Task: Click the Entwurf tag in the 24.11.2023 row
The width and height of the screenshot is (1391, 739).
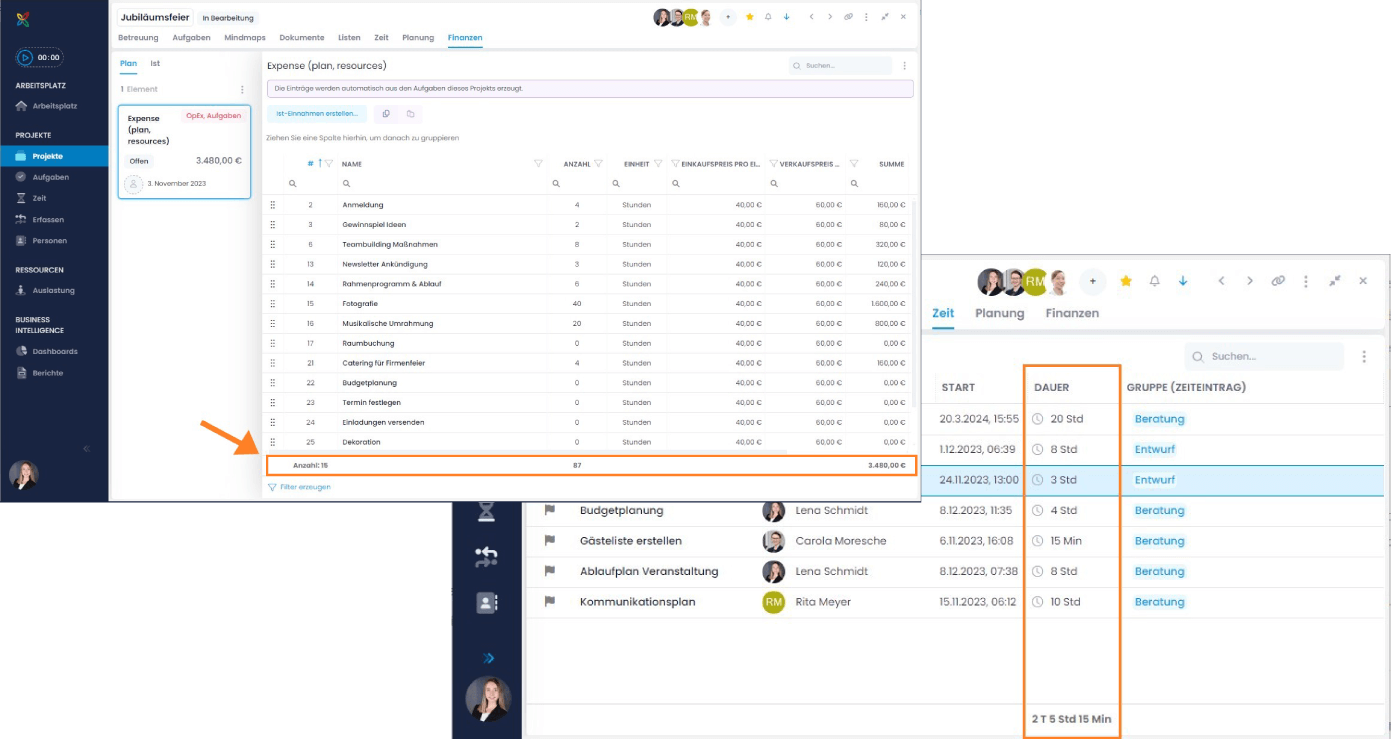Action: pos(1155,480)
